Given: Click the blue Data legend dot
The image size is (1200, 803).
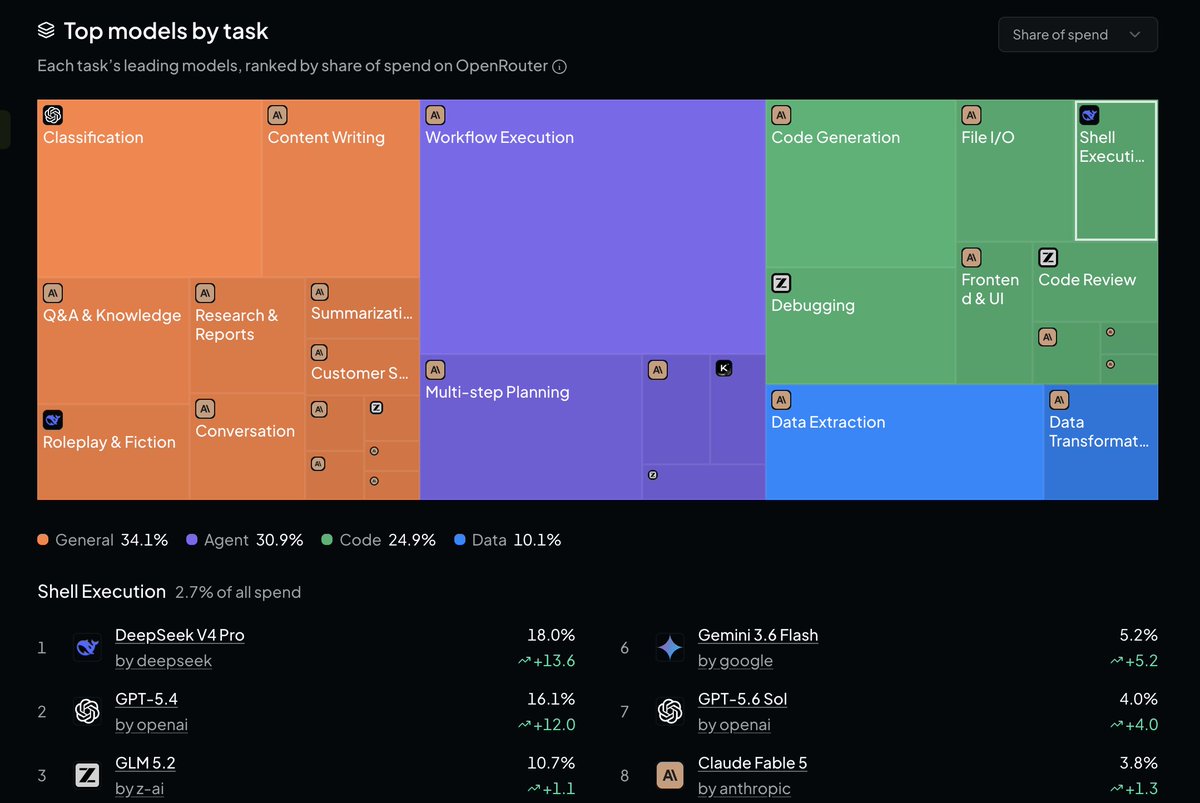Looking at the screenshot, I should click(460, 540).
